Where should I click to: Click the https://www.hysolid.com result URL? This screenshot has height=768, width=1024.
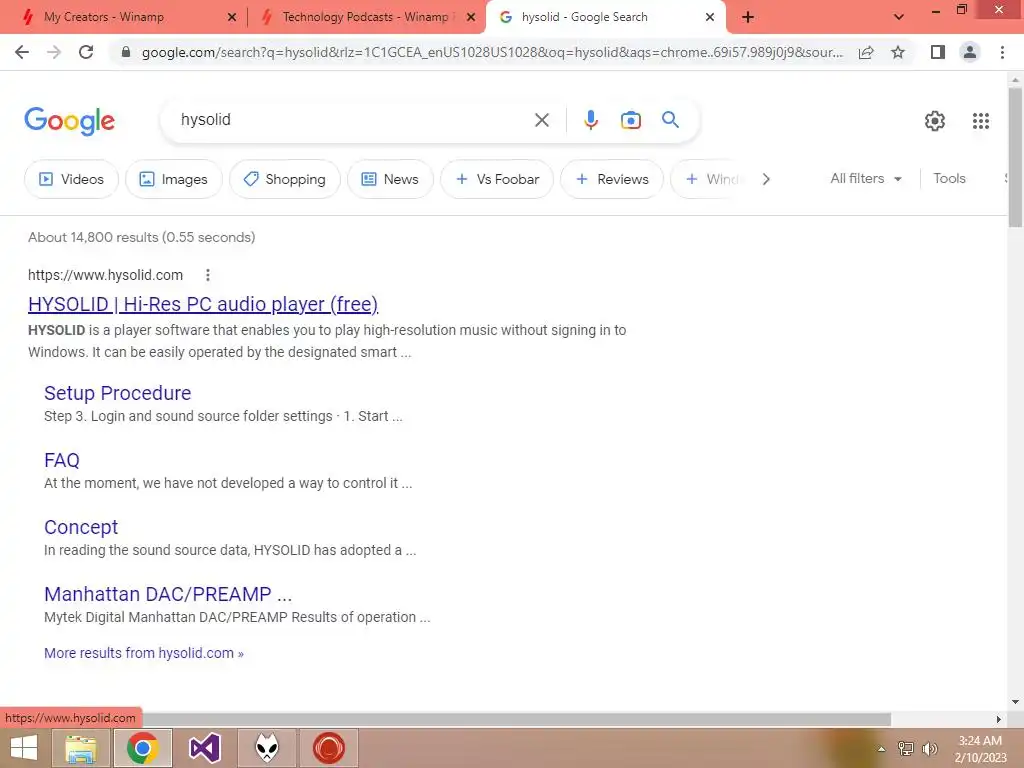(x=105, y=275)
